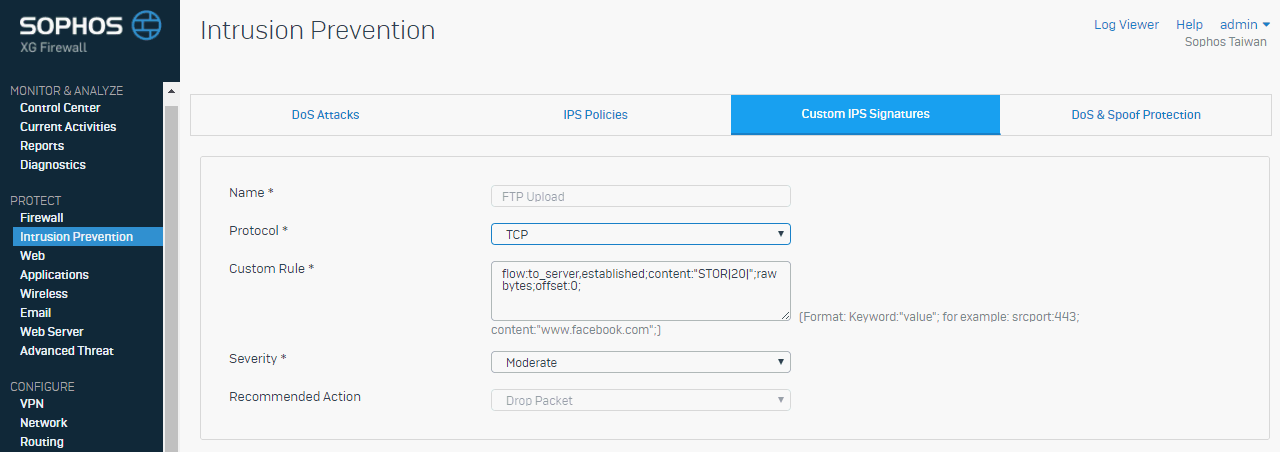Click the Help link

(1189, 25)
